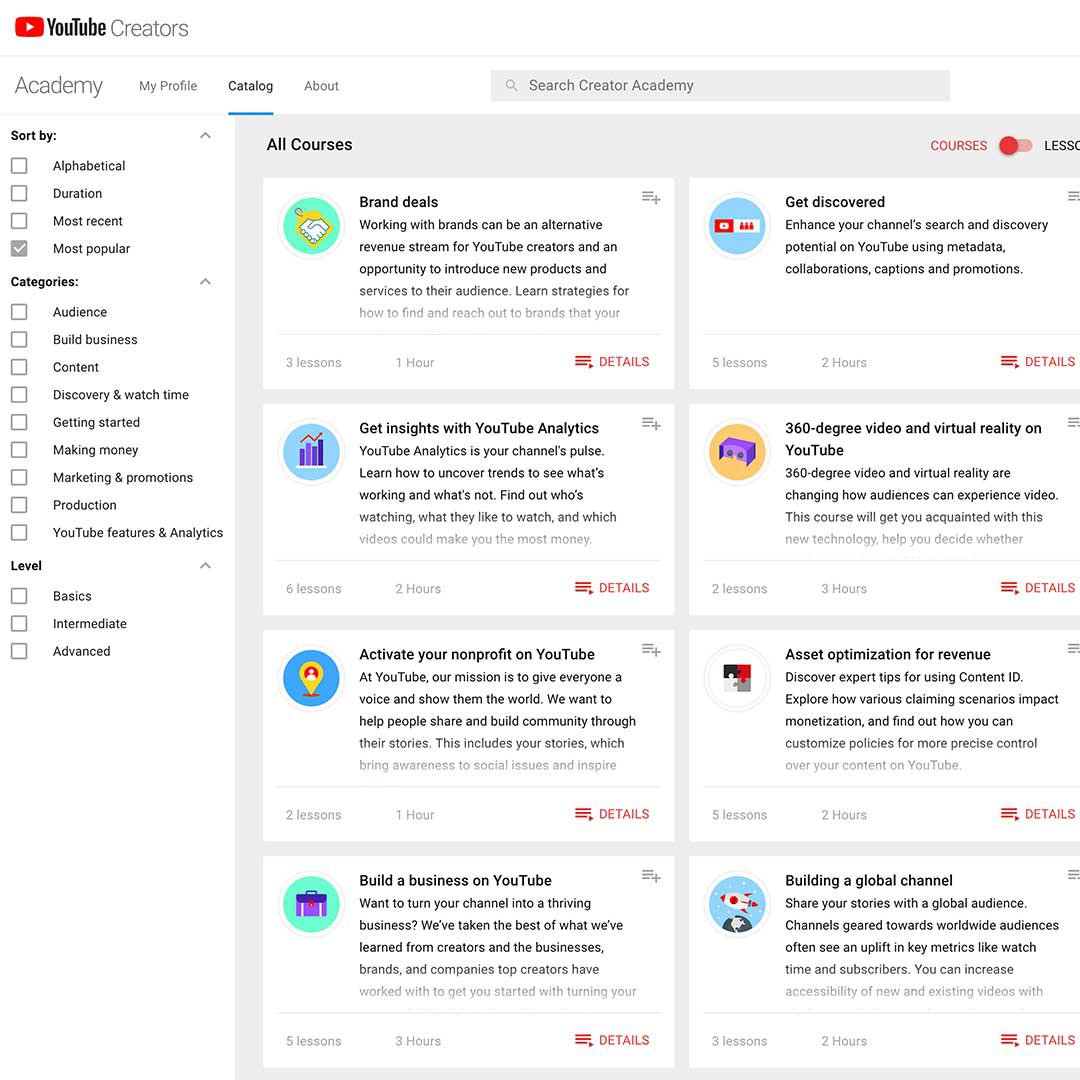Click the Academy heading link
The height and width of the screenshot is (1080, 1080).
tap(59, 85)
